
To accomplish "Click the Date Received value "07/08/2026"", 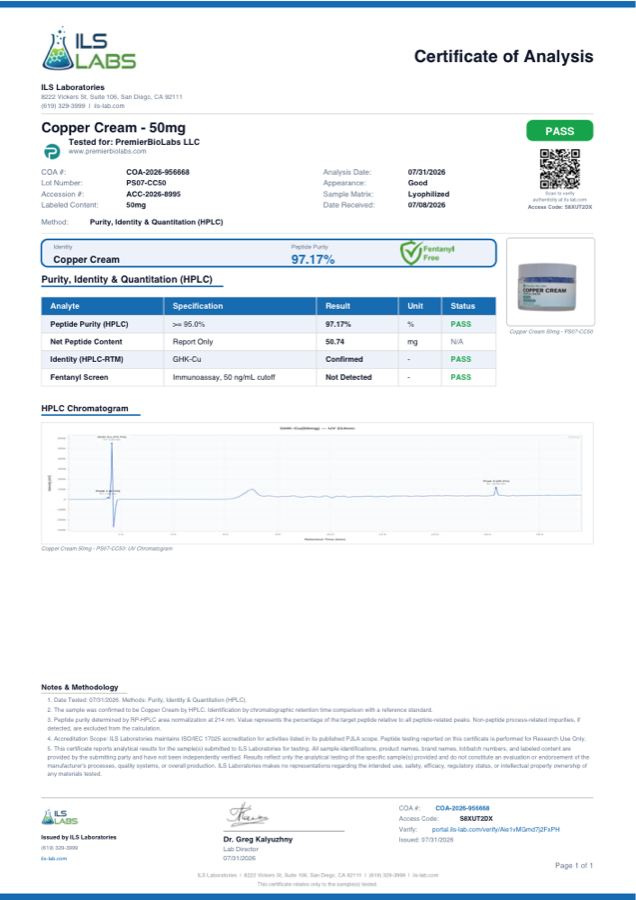I will (426, 205).
